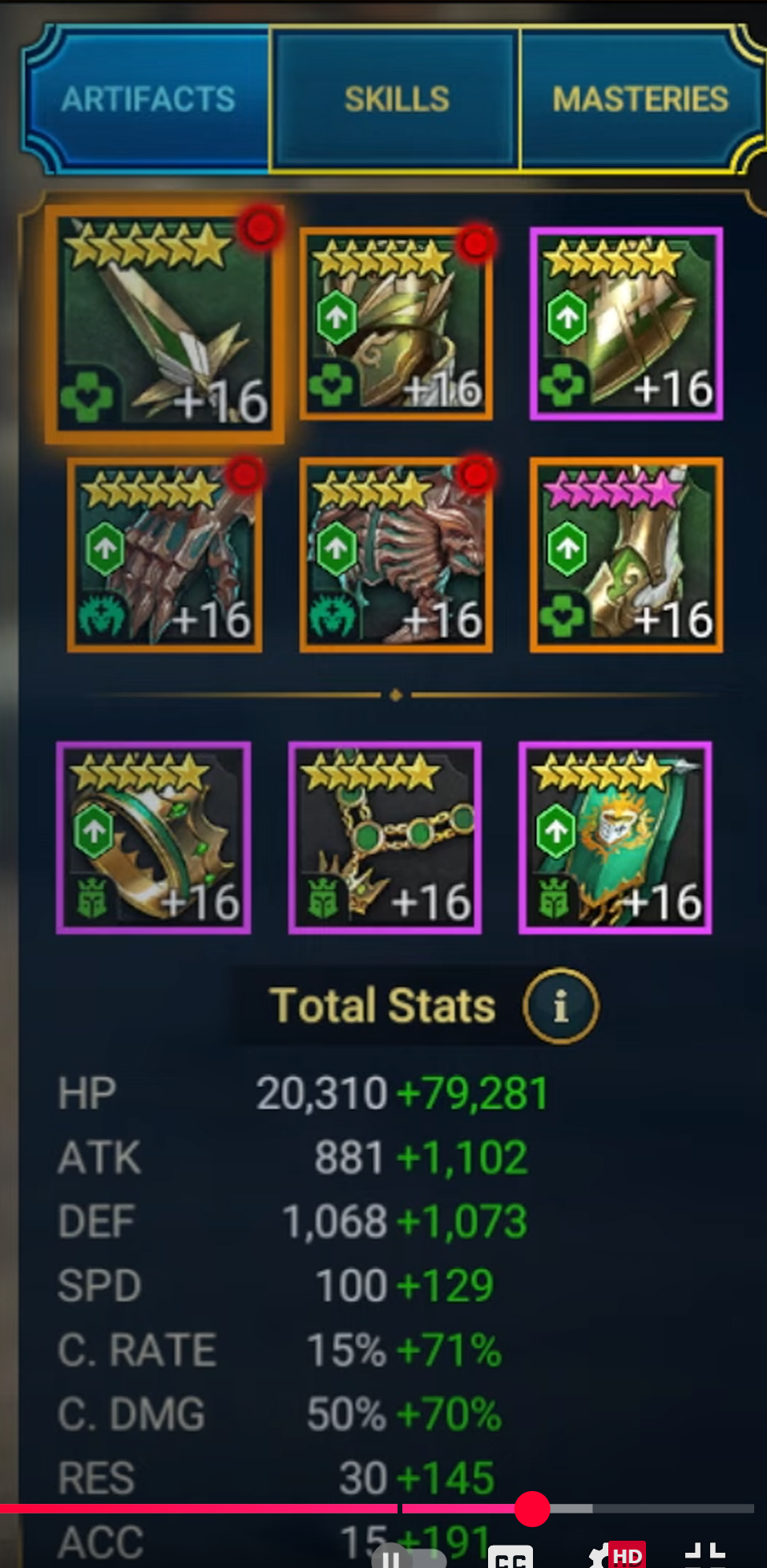The height and width of the screenshot is (1568, 767).
Task: Toggle closed captions on the video
Action: click(x=511, y=1557)
